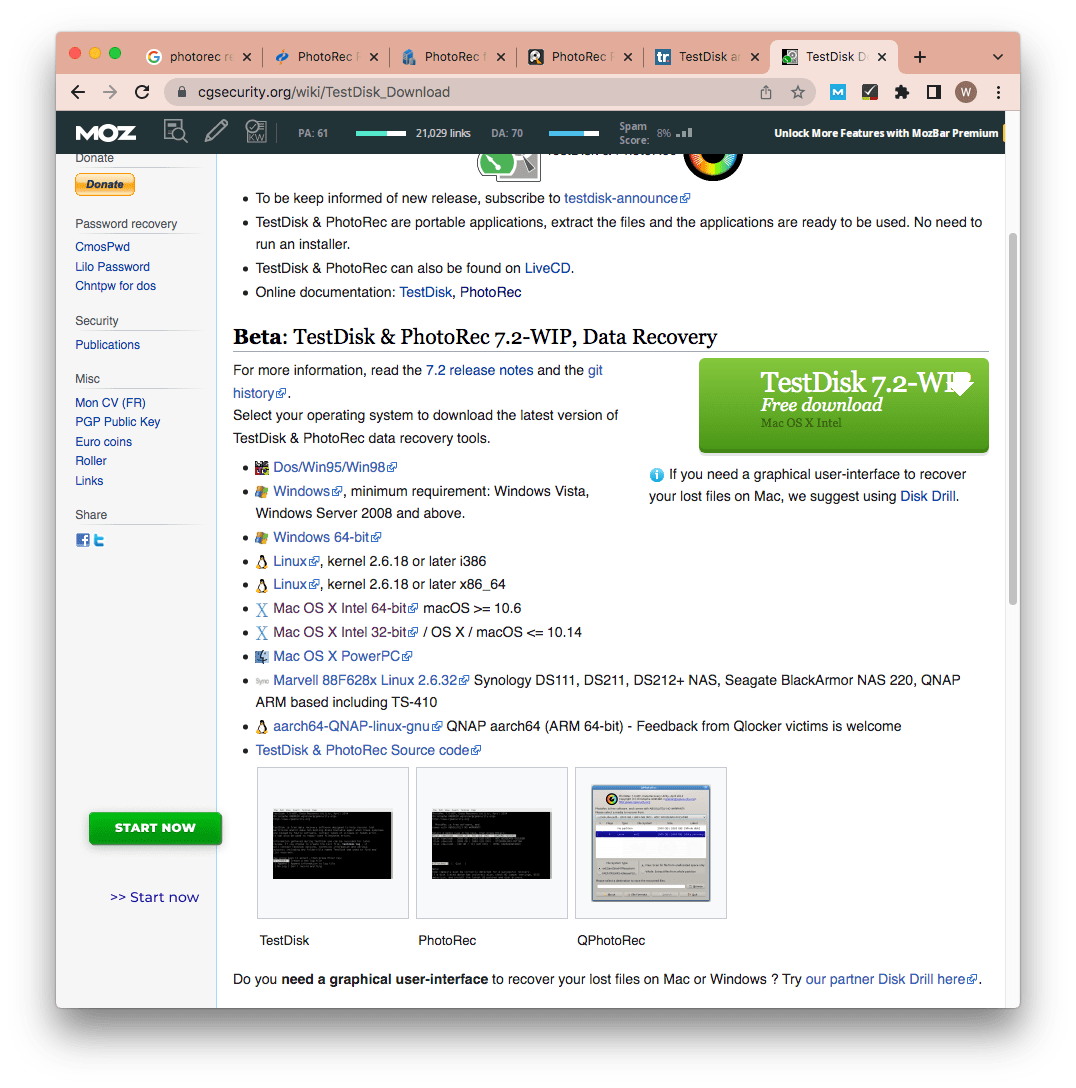
Task: Open Chrome's three-dot menu
Action: tap(998, 92)
